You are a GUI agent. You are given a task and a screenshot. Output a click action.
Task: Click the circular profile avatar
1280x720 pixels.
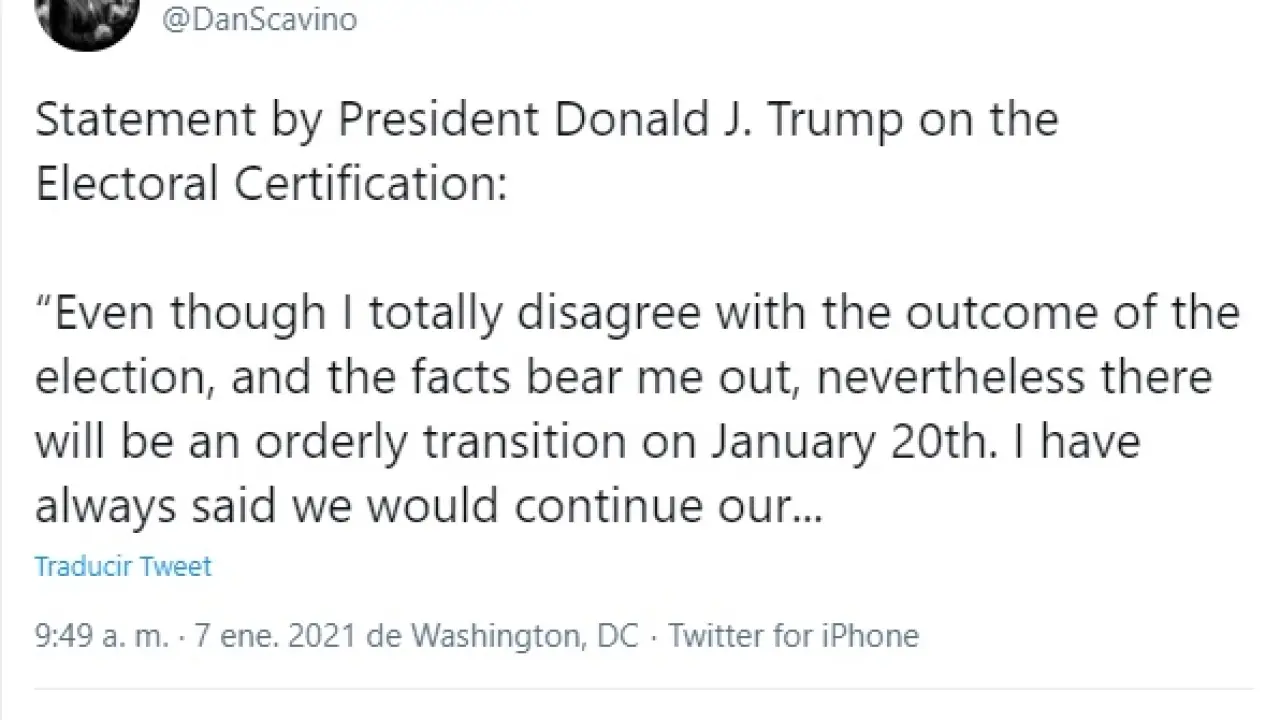87,20
